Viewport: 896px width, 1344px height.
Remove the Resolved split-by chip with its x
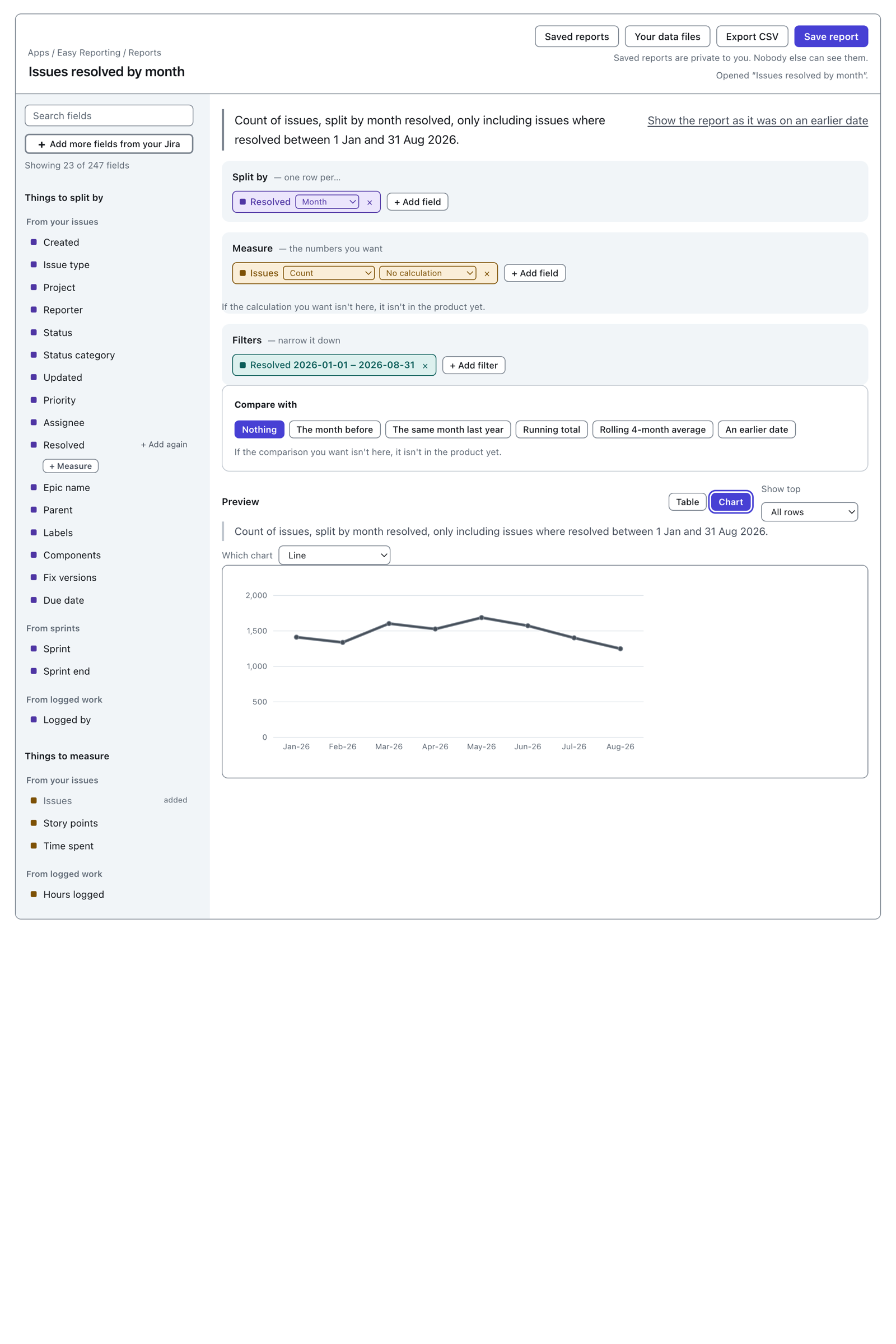pyautogui.click(x=370, y=202)
